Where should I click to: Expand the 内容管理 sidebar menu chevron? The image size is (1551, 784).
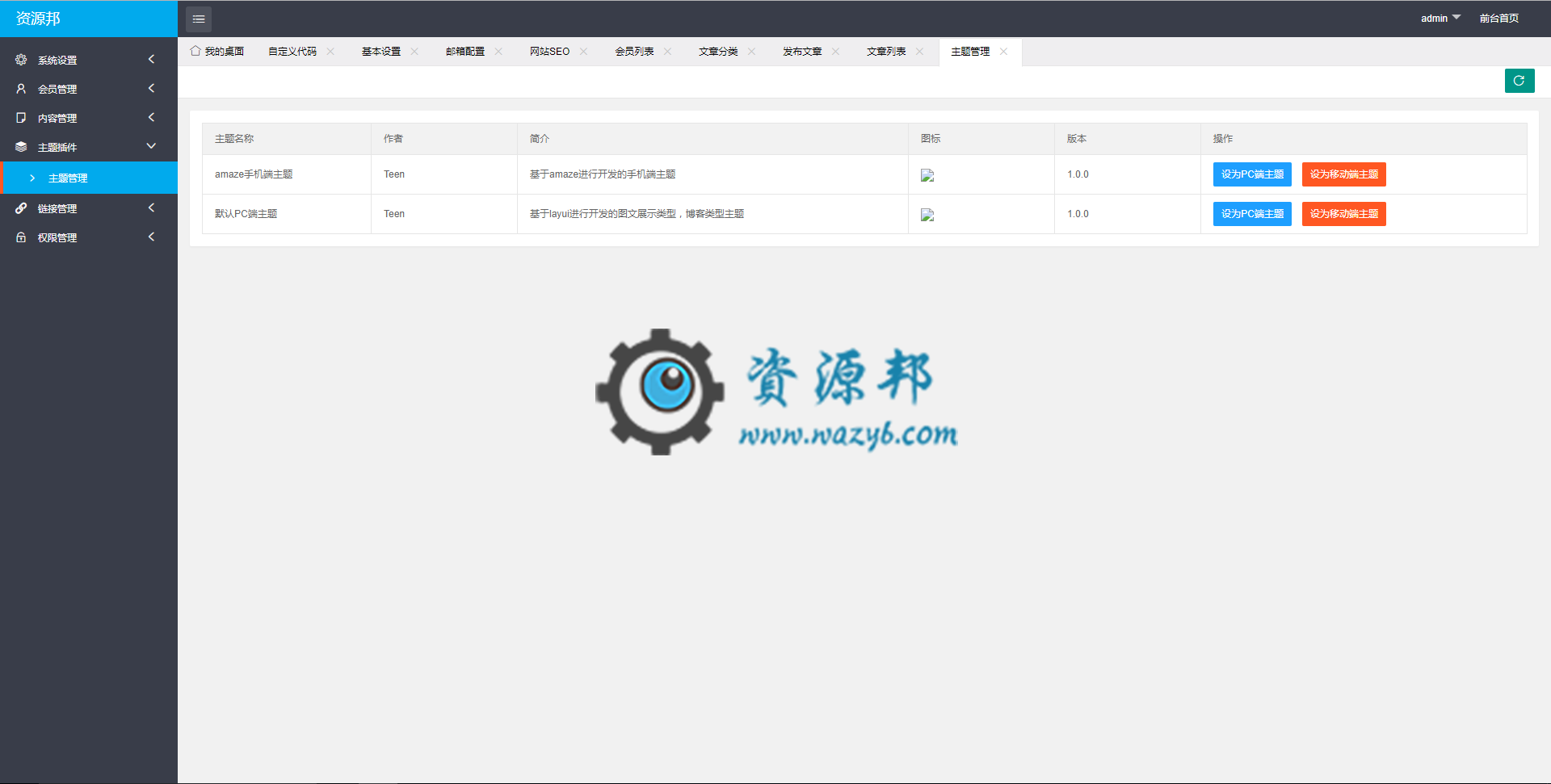coord(151,117)
